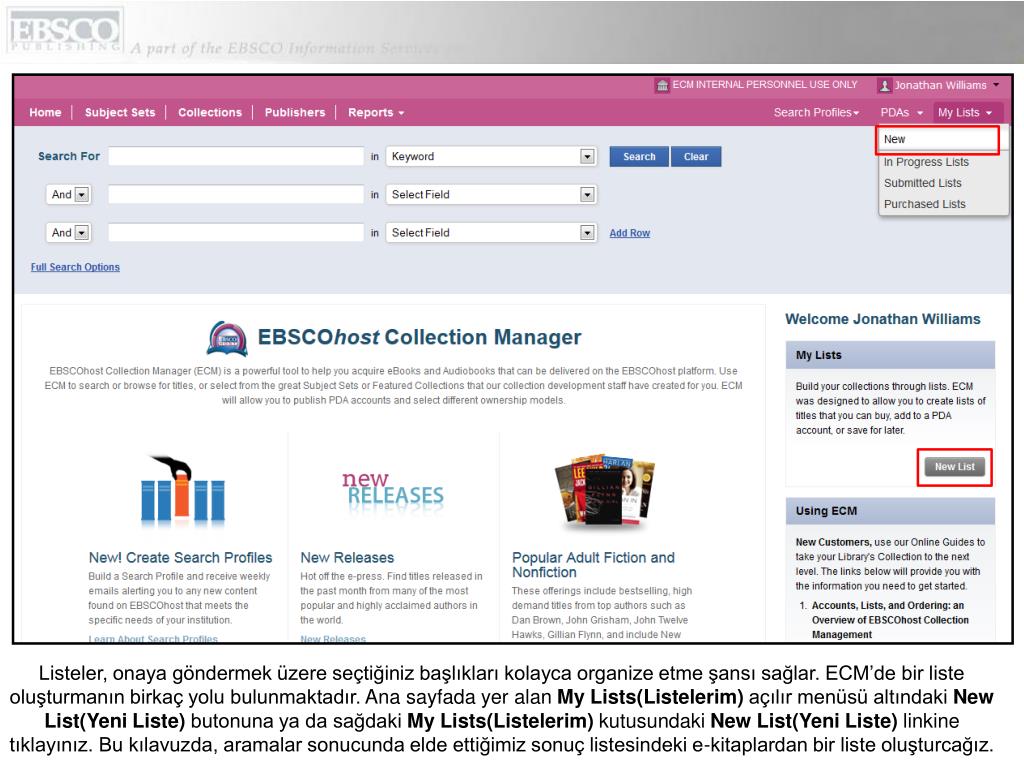Change the second And boolean operator
This screenshot has width=1024, height=768.
68,232
